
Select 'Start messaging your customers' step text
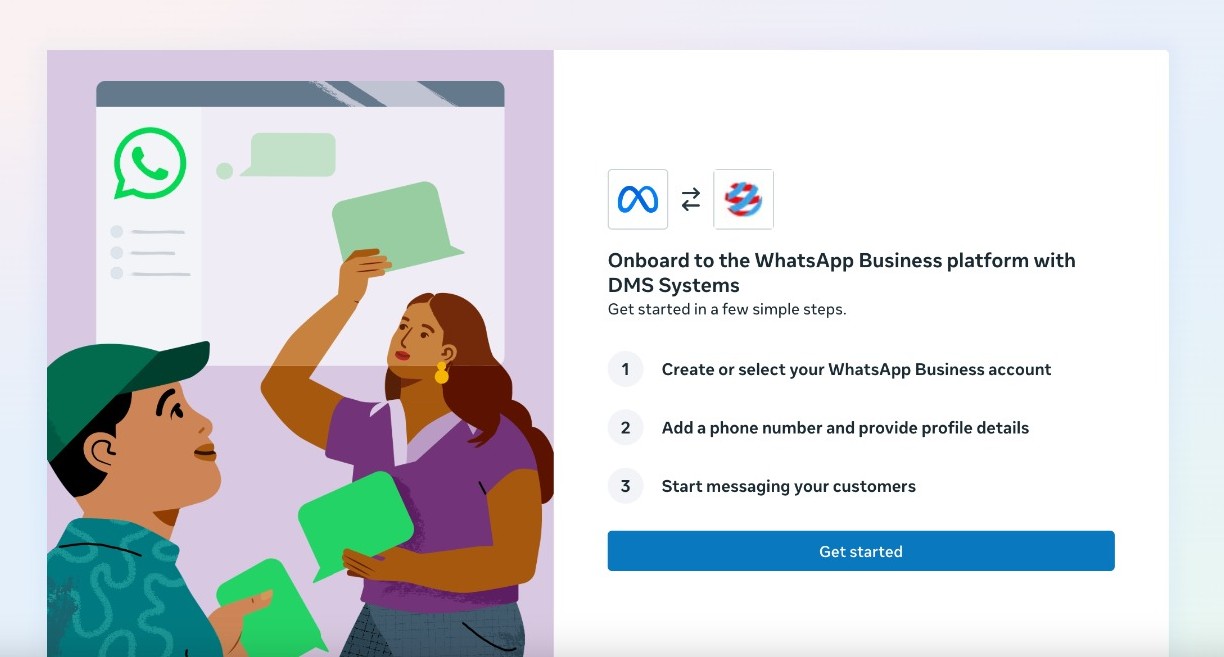[789, 486]
